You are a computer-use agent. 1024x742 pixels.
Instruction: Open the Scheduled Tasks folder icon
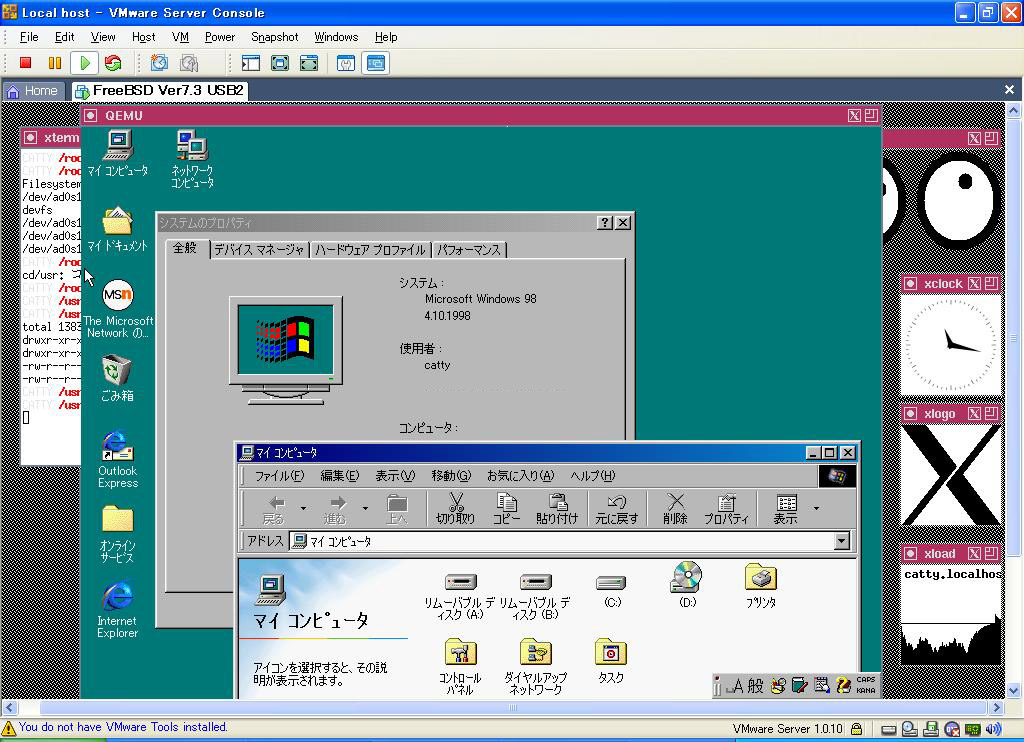pyautogui.click(x=611, y=660)
